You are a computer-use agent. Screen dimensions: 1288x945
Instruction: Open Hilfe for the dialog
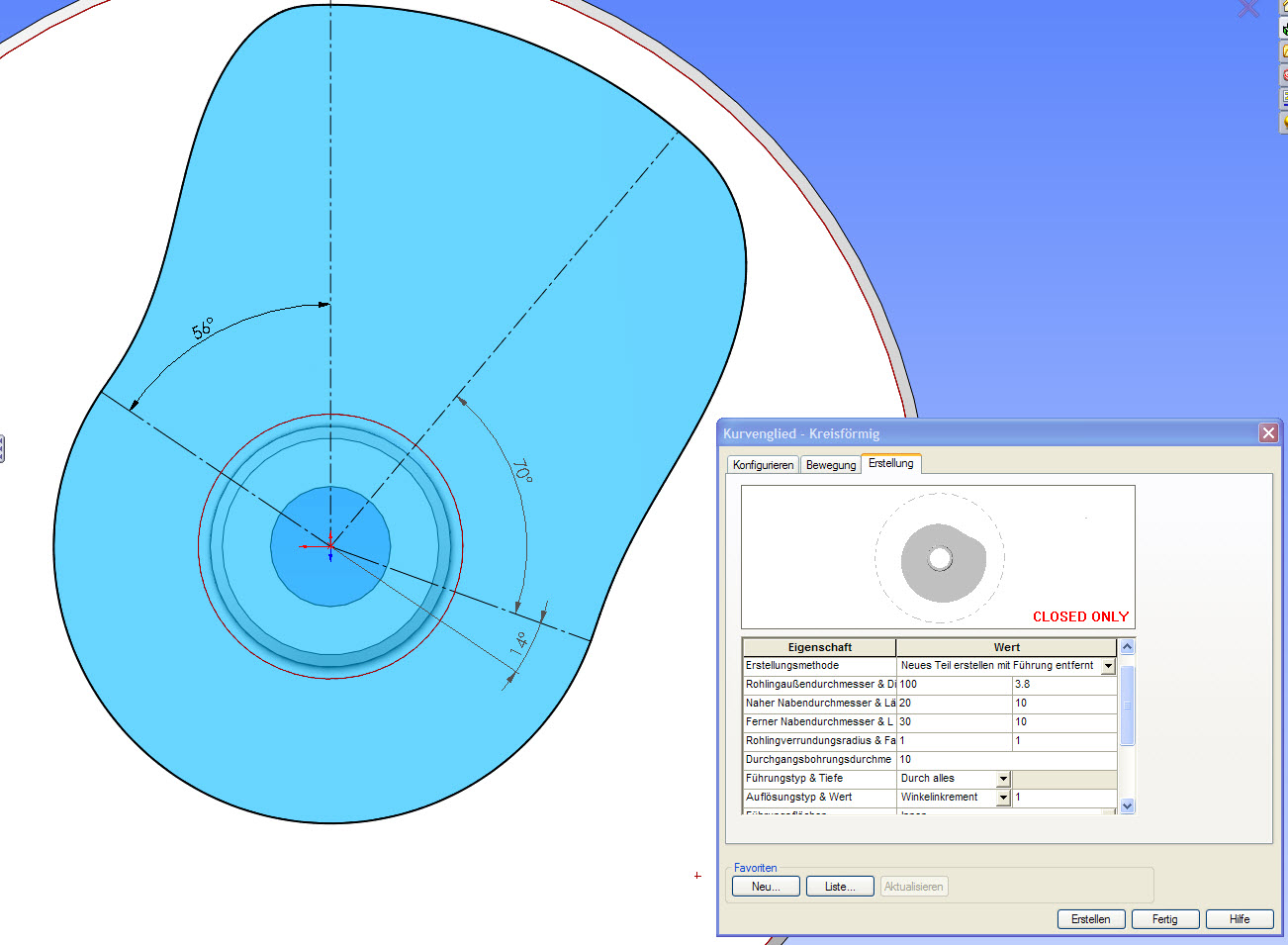point(1240,919)
